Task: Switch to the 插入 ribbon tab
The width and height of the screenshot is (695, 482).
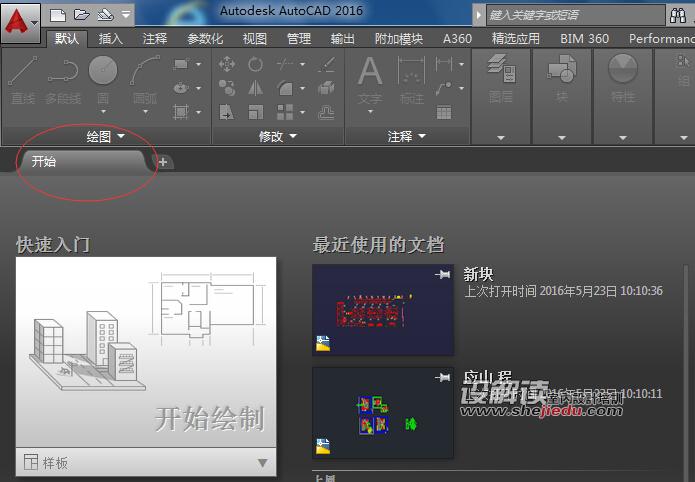Action: pos(110,39)
